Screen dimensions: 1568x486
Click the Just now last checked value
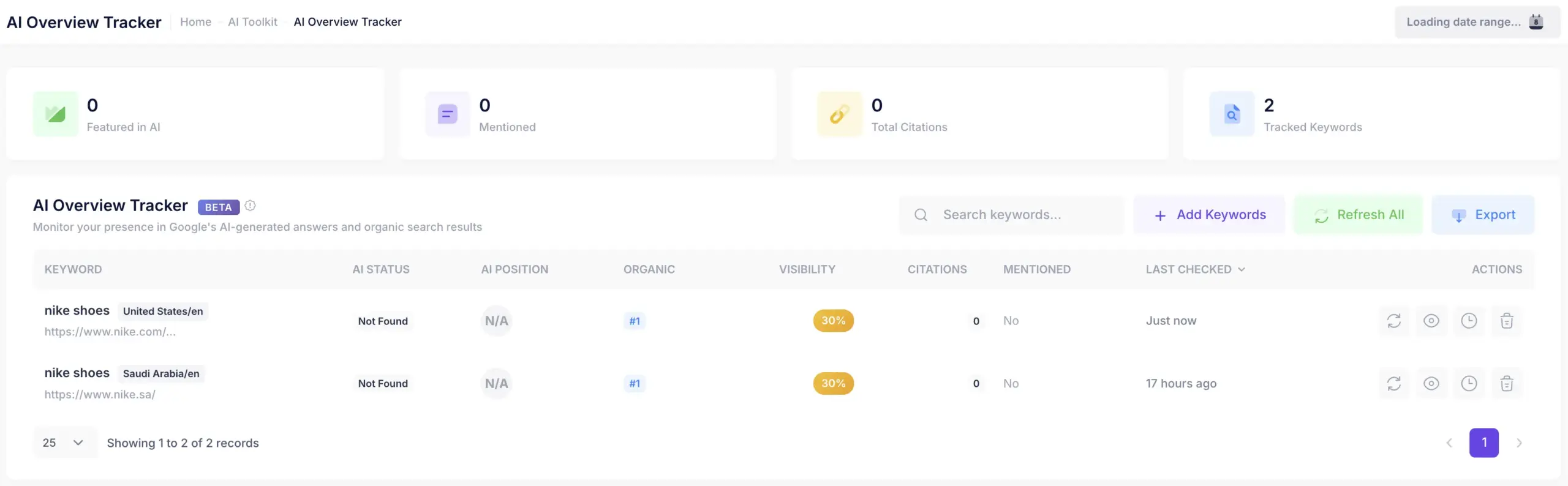[1170, 321]
